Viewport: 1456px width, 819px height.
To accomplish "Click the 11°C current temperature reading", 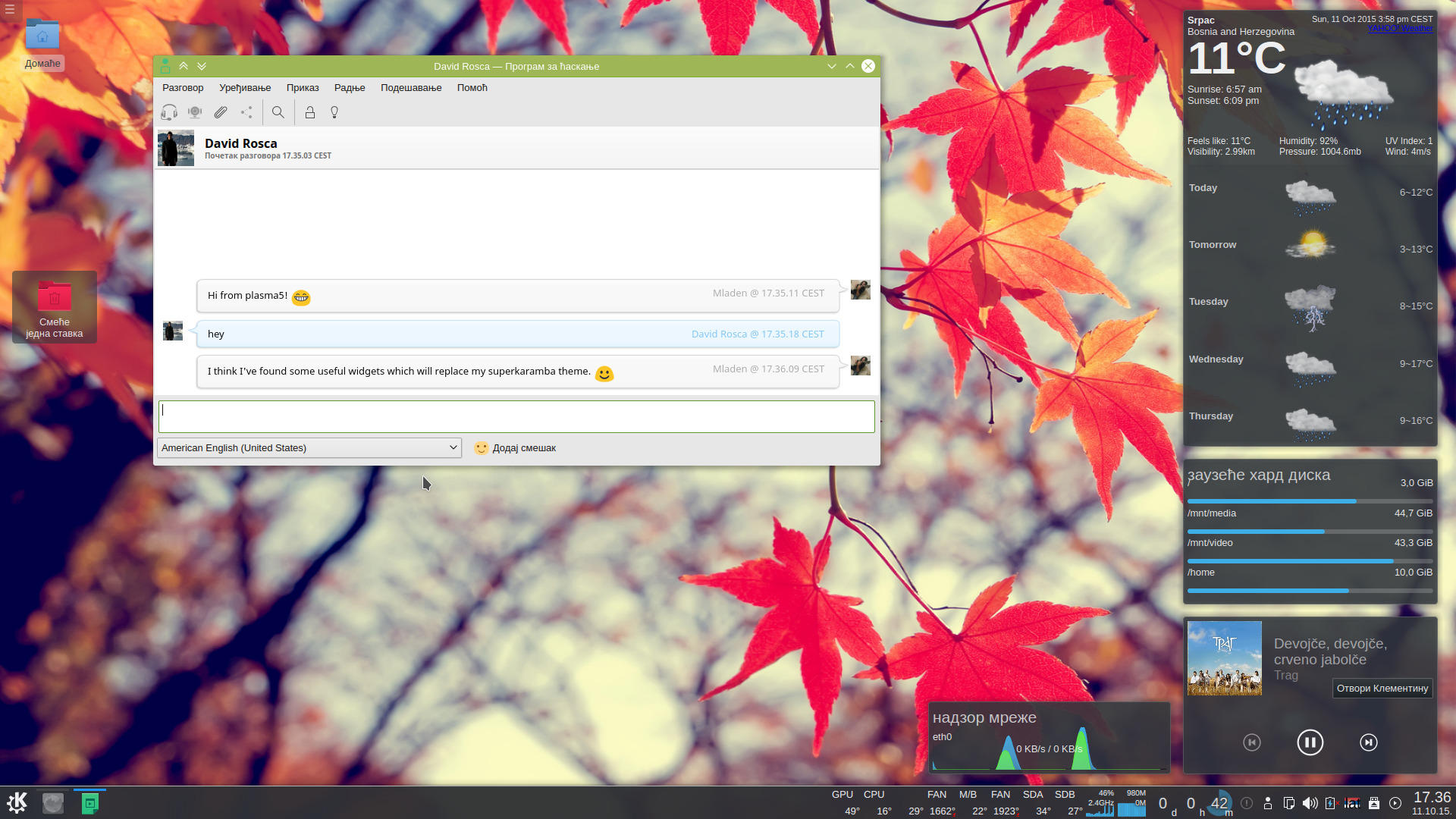I will click(1237, 58).
